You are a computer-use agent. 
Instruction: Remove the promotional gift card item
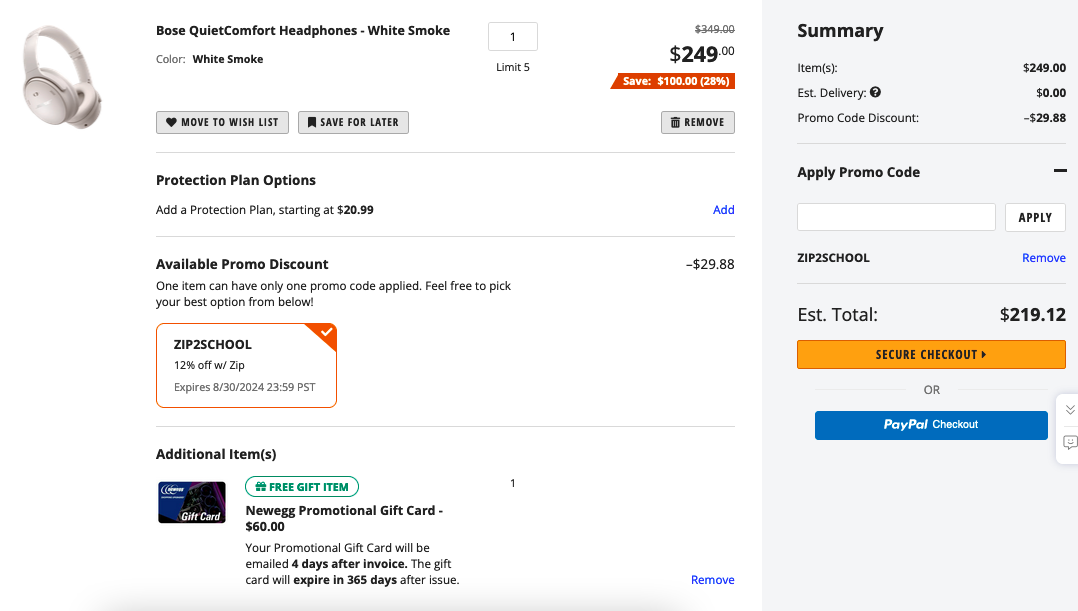point(712,580)
